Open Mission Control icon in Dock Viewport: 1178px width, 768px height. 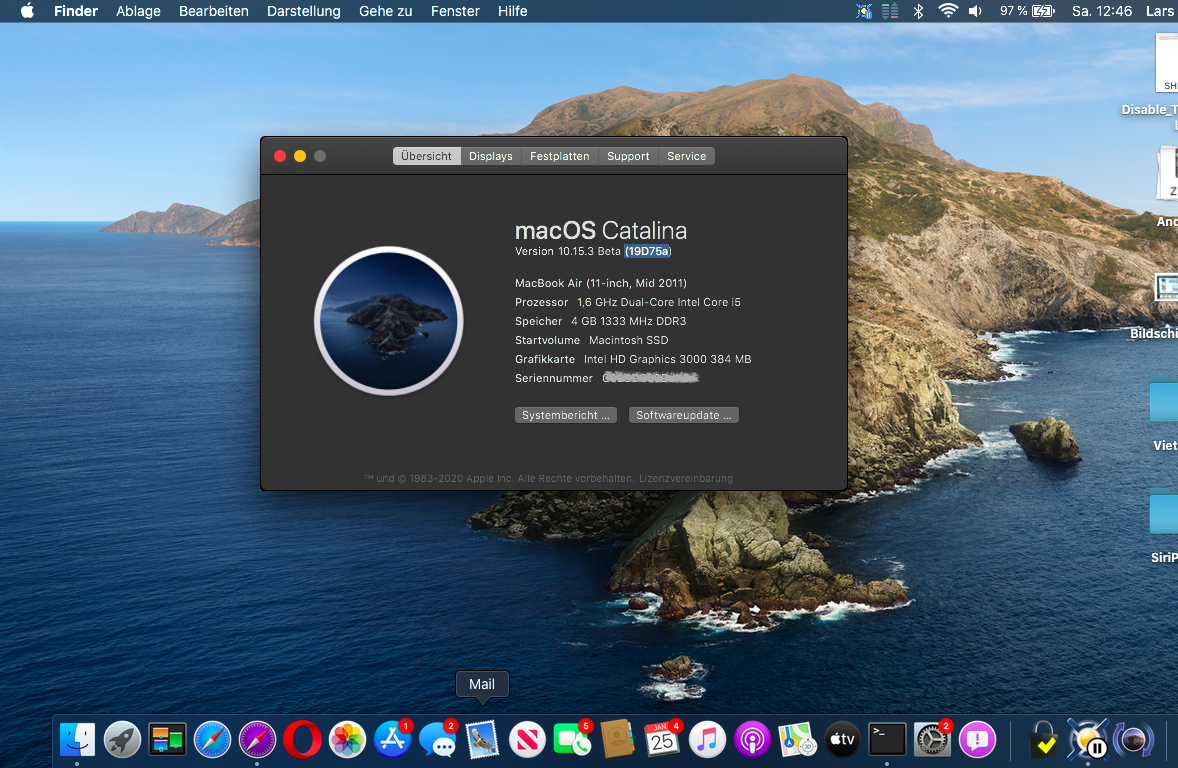167,740
